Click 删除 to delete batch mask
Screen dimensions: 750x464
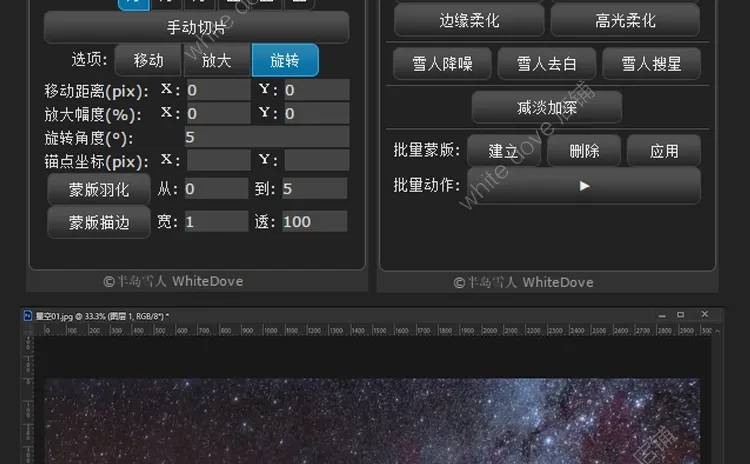(x=584, y=151)
